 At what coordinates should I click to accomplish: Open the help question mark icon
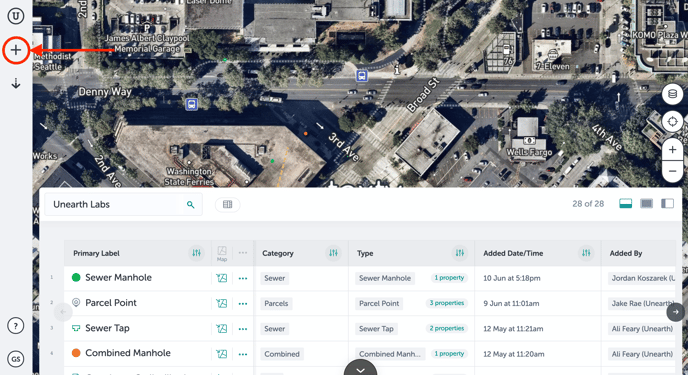pos(16,326)
